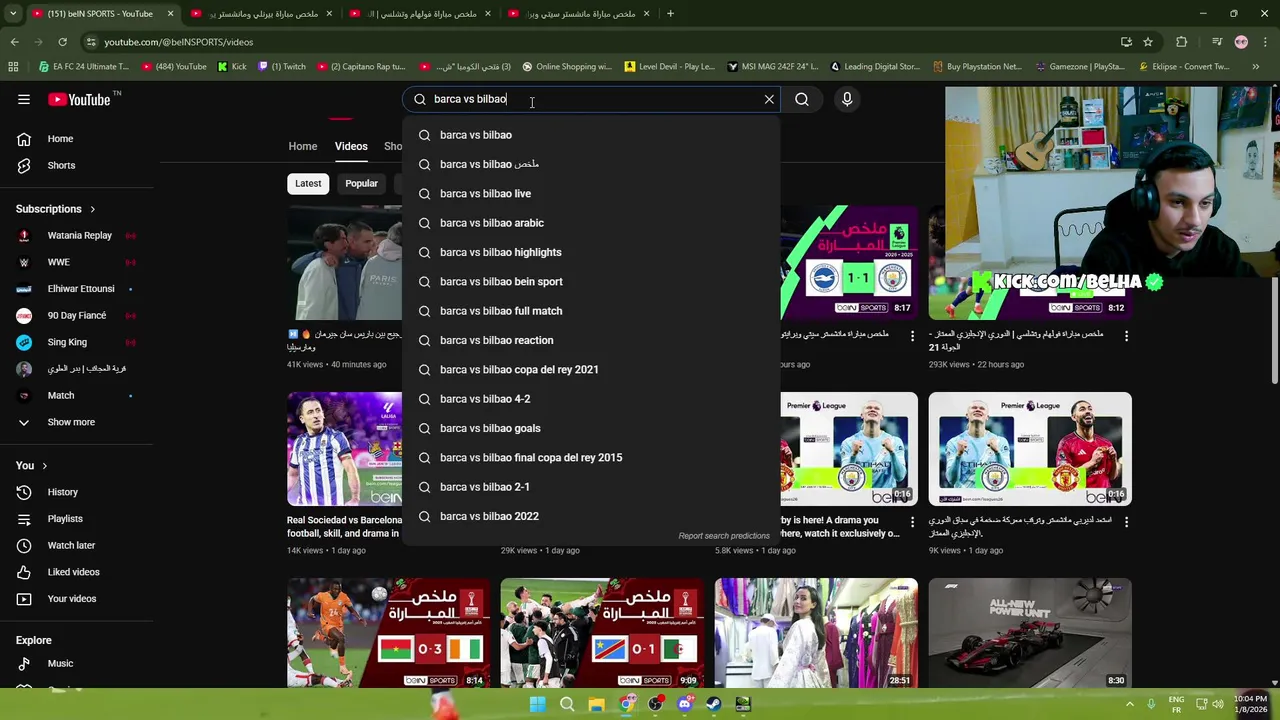Open options for Fulham Chelsea video
Viewport: 1280px width, 720px height.
1126,337
